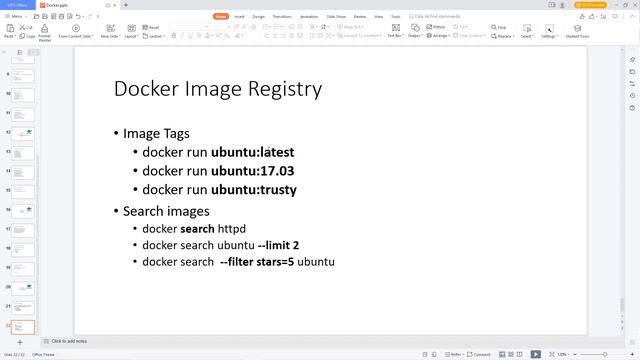Select slide 21 thumbnail

click(23, 307)
